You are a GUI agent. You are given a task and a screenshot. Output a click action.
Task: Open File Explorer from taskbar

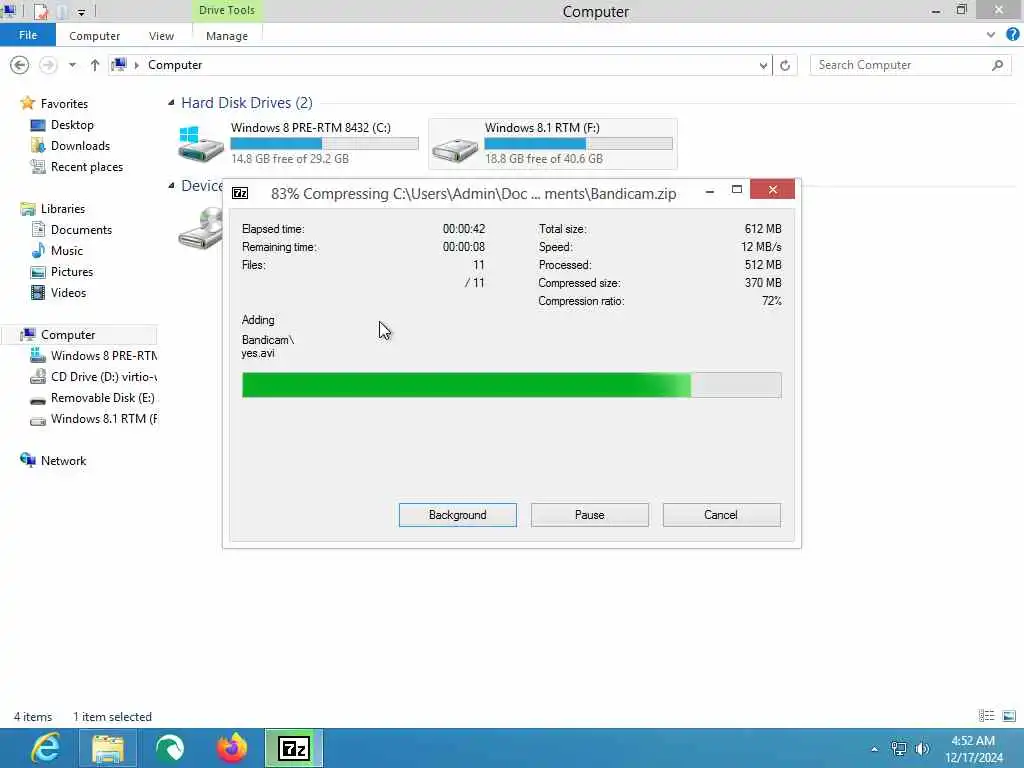[108, 748]
